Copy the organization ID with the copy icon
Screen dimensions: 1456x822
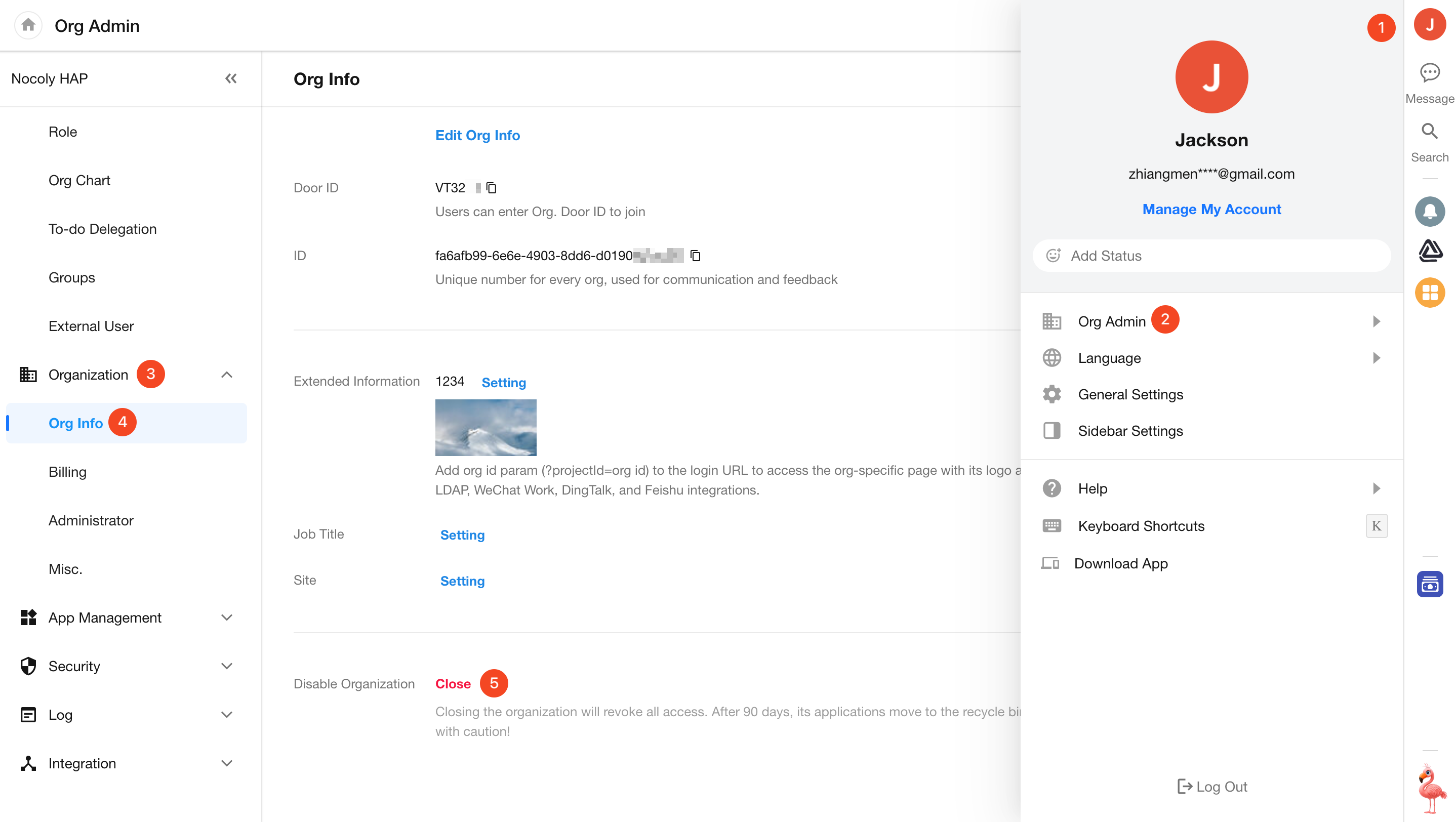click(x=695, y=256)
